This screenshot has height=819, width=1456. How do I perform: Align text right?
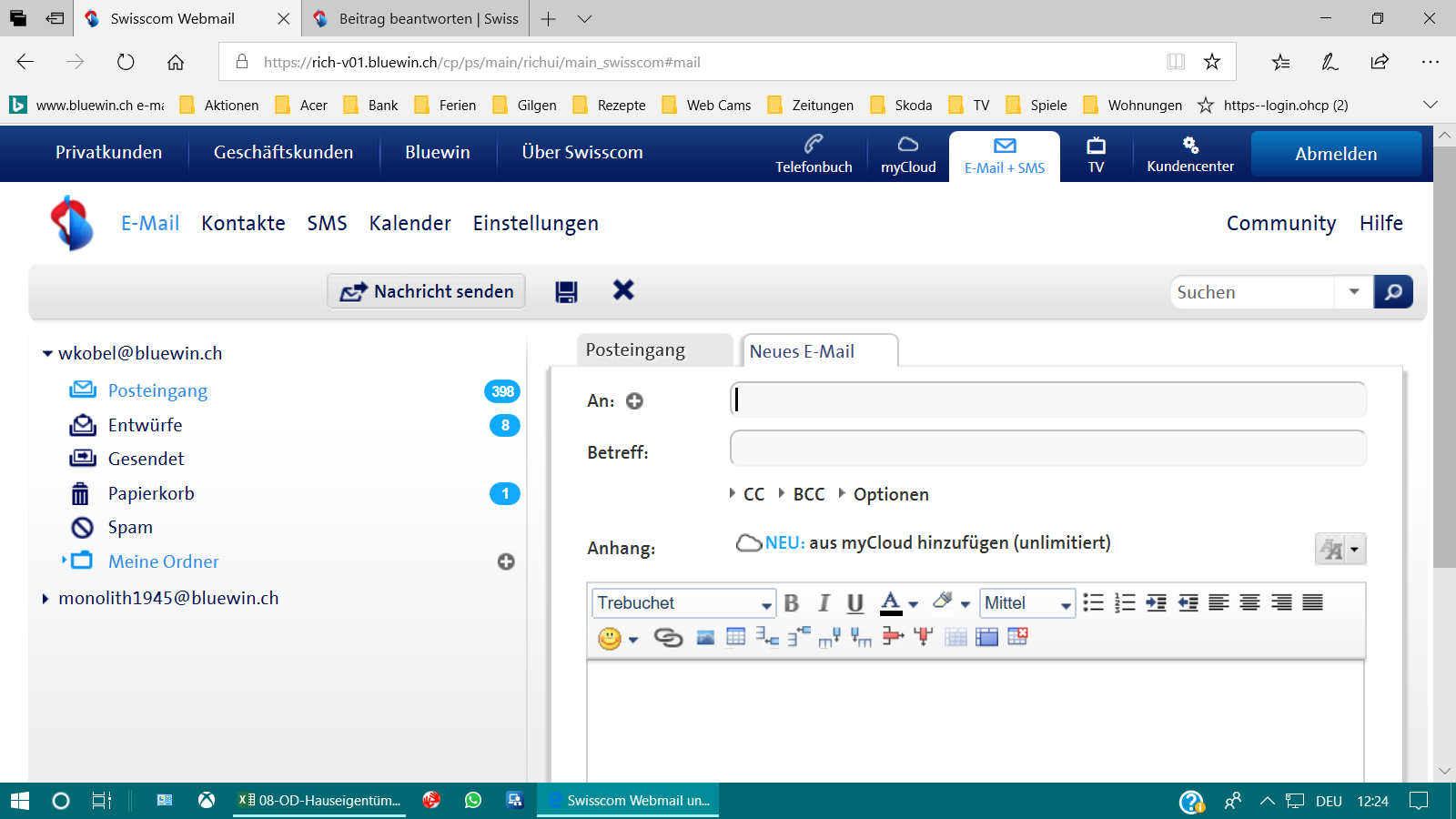(1281, 602)
